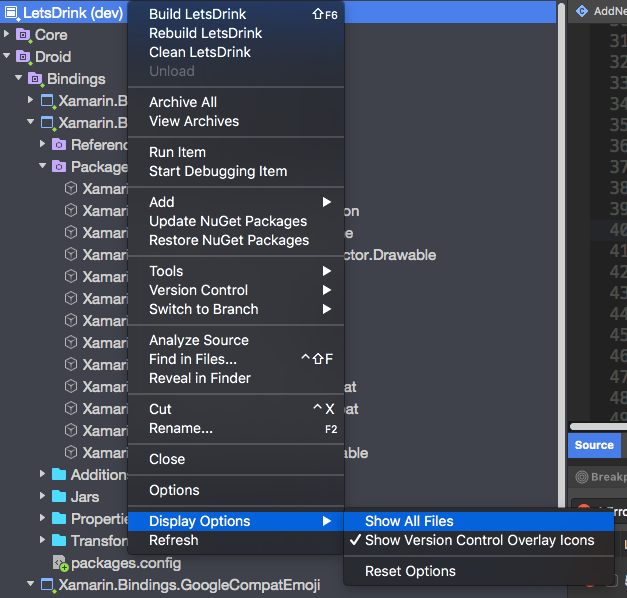Click the Bindings folder icon
This screenshot has width=627, height=598.
pyautogui.click(x=36, y=79)
